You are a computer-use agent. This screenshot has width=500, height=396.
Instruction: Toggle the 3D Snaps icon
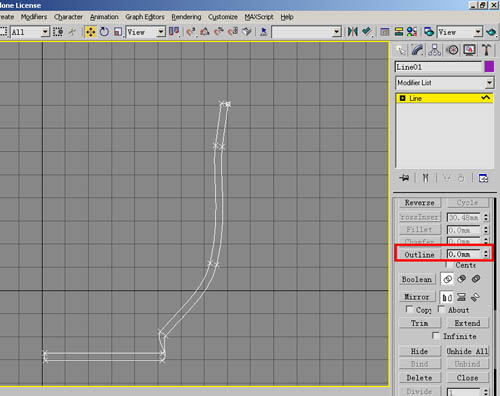[x=191, y=32]
